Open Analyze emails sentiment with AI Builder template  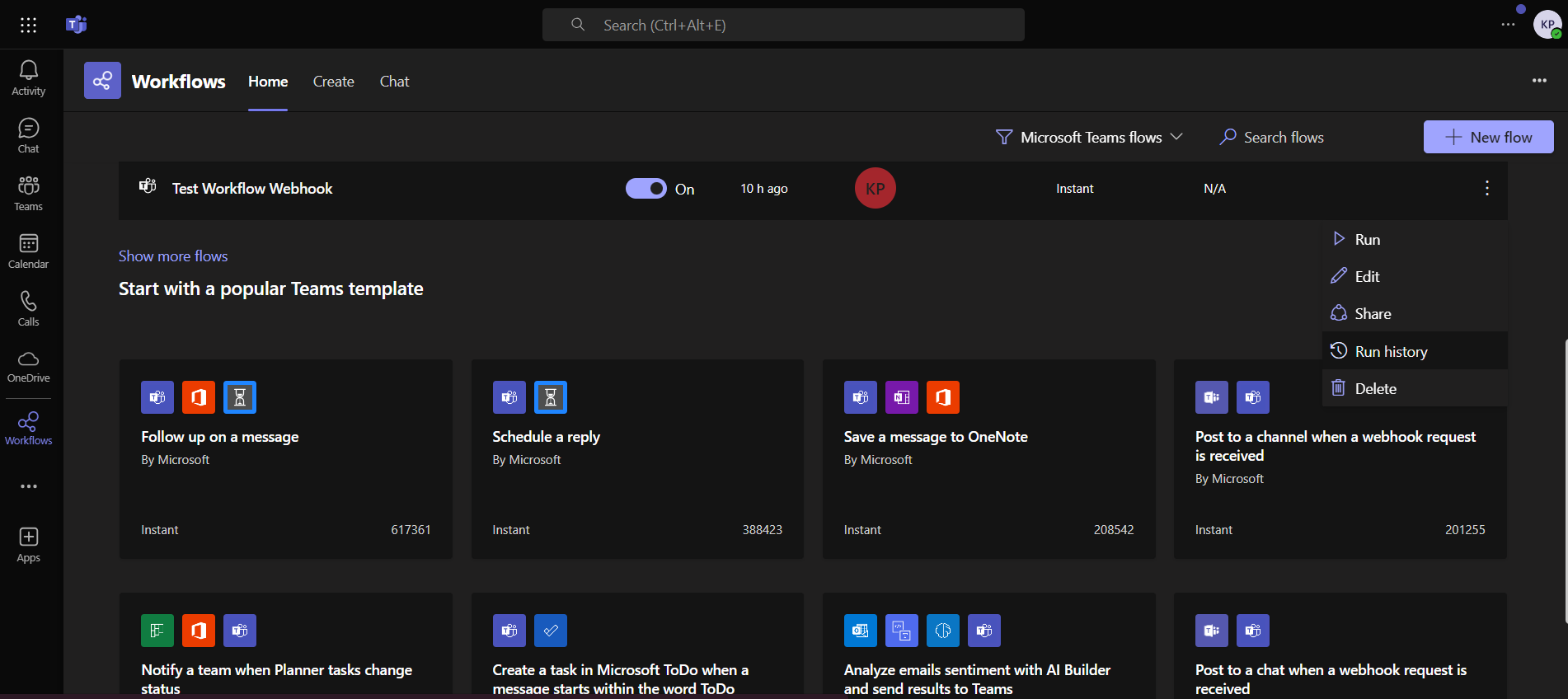989,645
